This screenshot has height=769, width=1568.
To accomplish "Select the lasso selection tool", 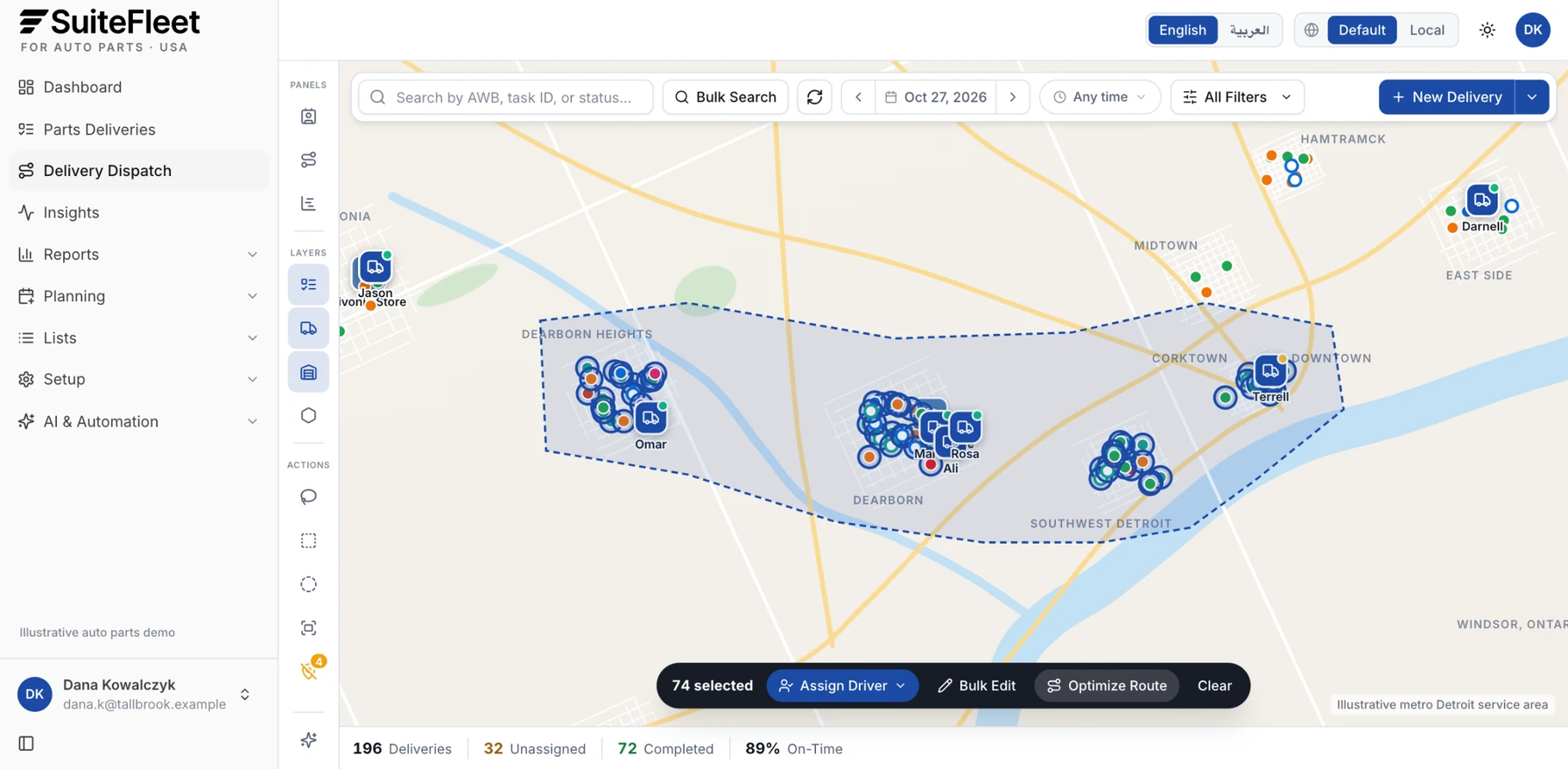I will coord(308,497).
